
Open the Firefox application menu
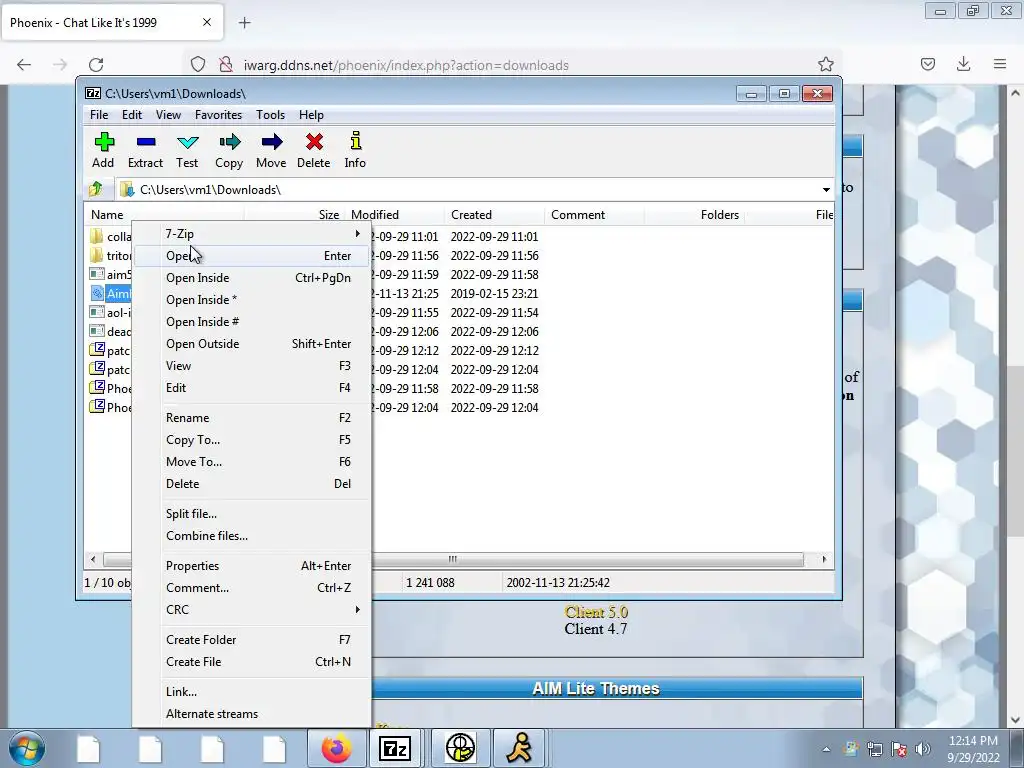click(1000, 64)
